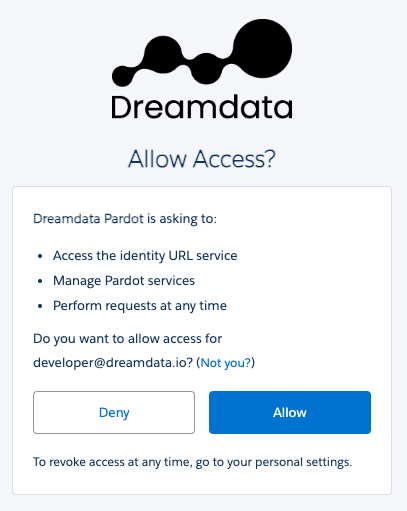The height and width of the screenshot is (511, 407).
Task: Click the Dreamdata wordmark text
Action: pos(202,107)
